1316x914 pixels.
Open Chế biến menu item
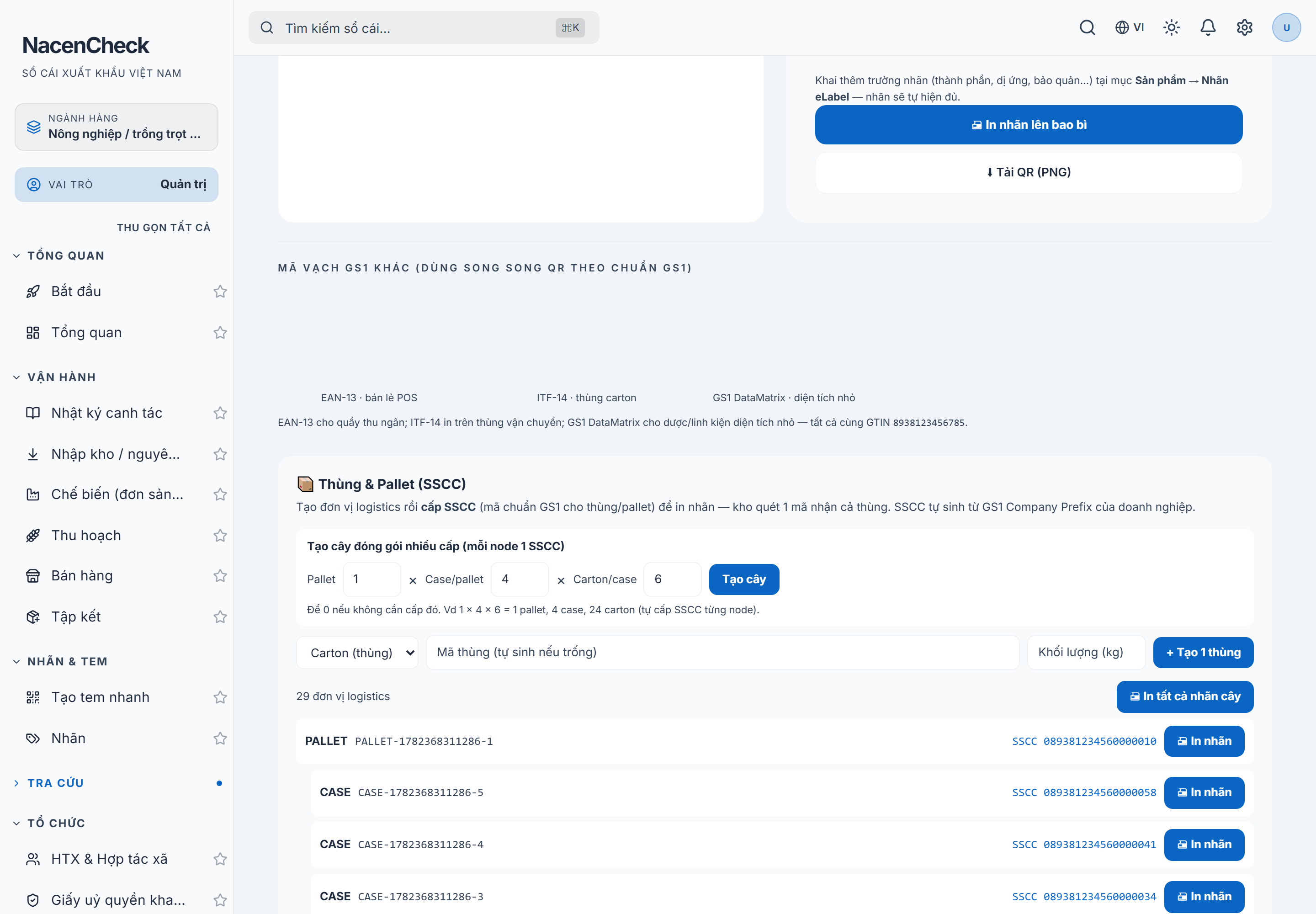pos(115,494)
